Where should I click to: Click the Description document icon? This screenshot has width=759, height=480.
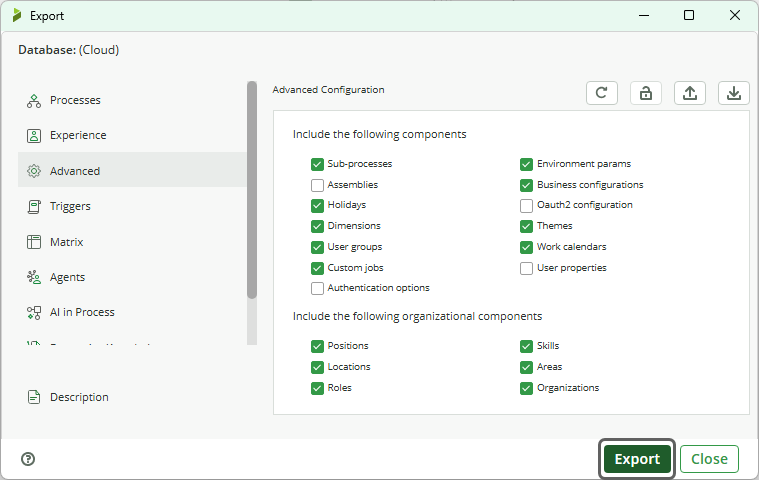34,397
